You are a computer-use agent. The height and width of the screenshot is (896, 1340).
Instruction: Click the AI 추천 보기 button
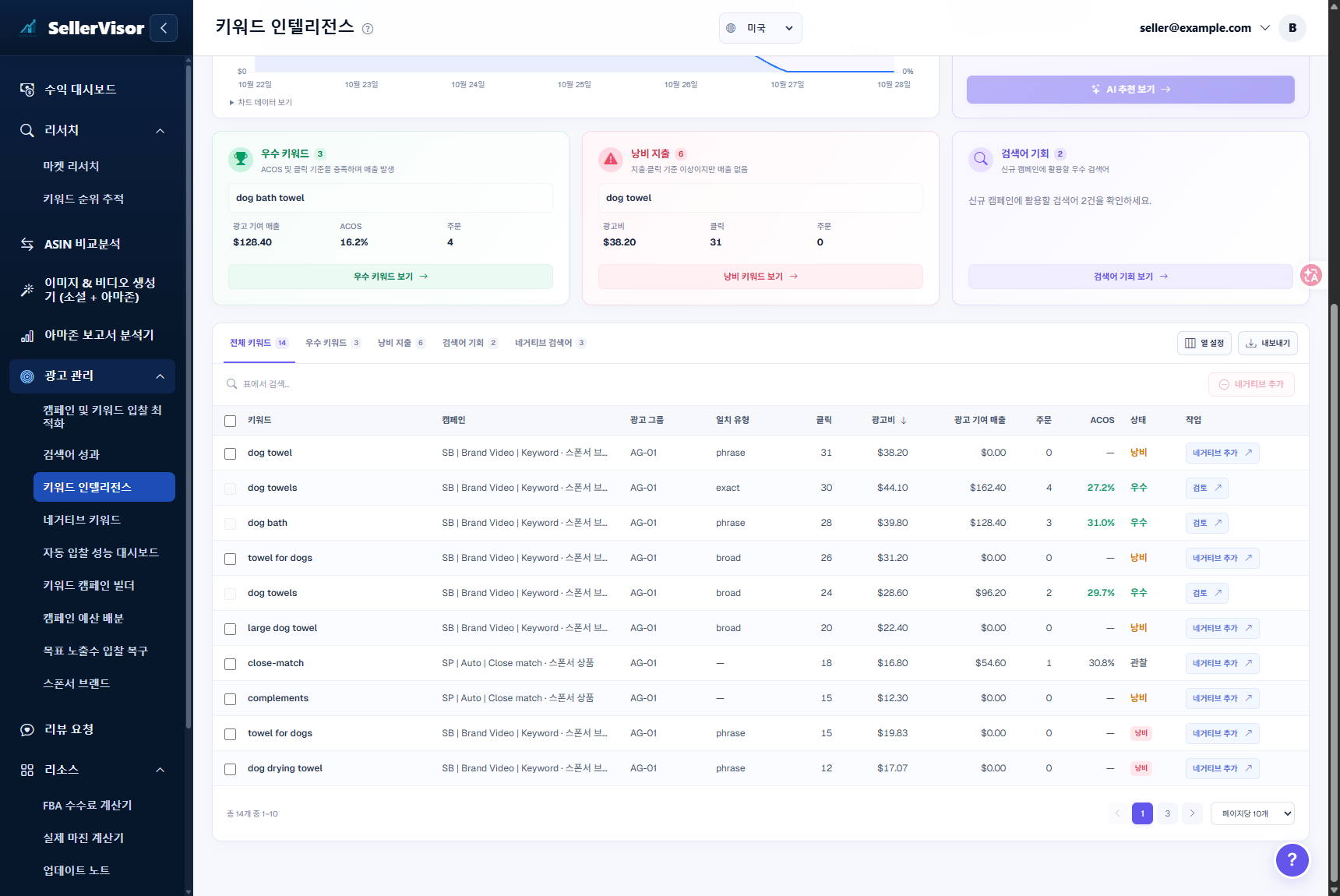pyautogui.click(x=1130, y=90)
